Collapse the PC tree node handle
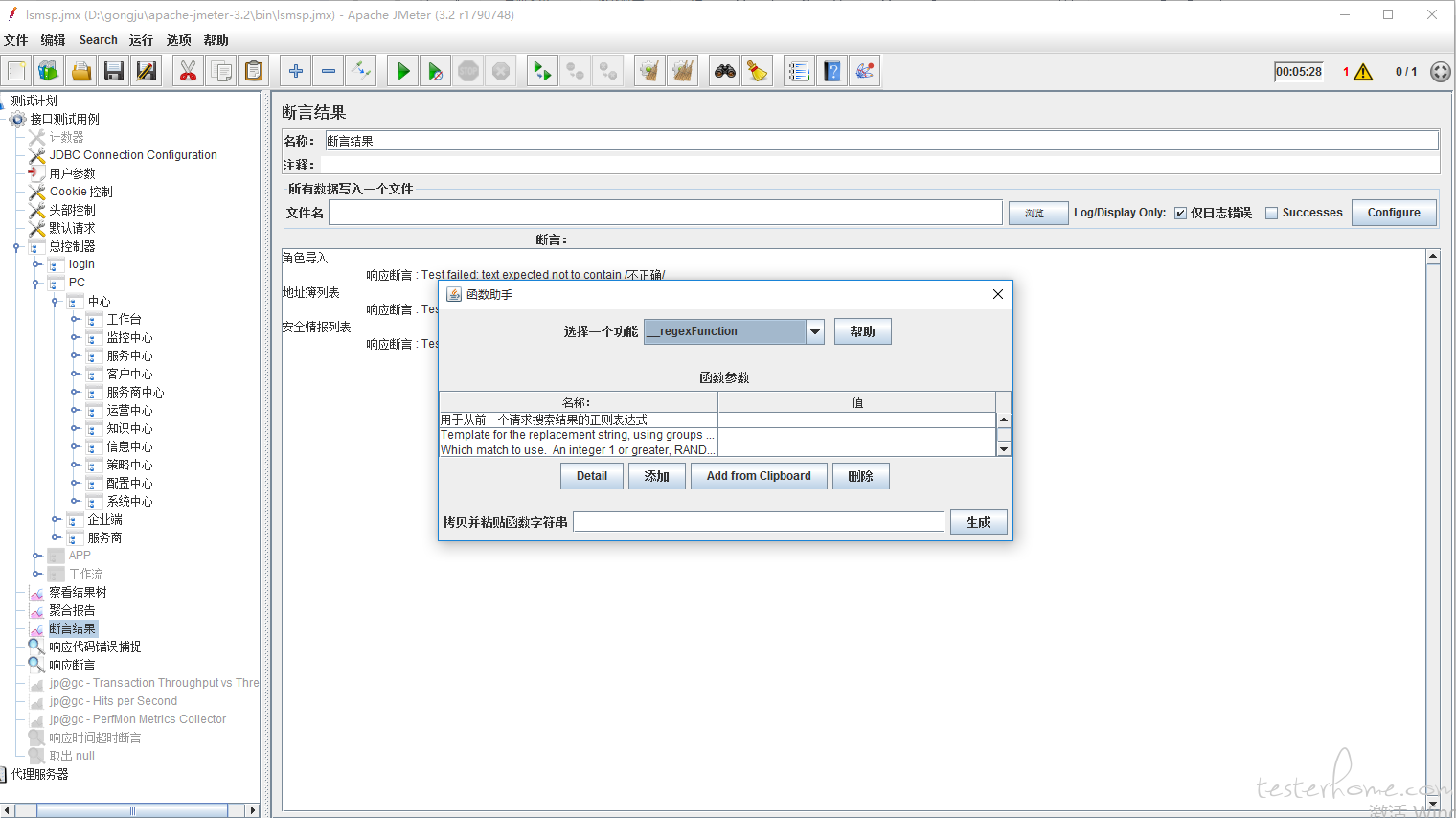The width and height of the screenshot is (1456, 818). pos(36,283)
